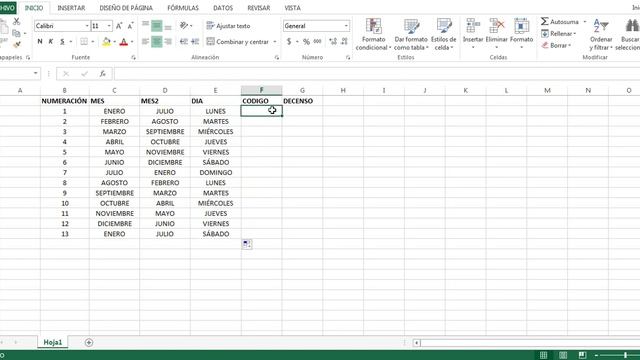This screenshot has height=360, width=640.
Task: Open Estilos de celda gallery
Action: pos(444,34)
